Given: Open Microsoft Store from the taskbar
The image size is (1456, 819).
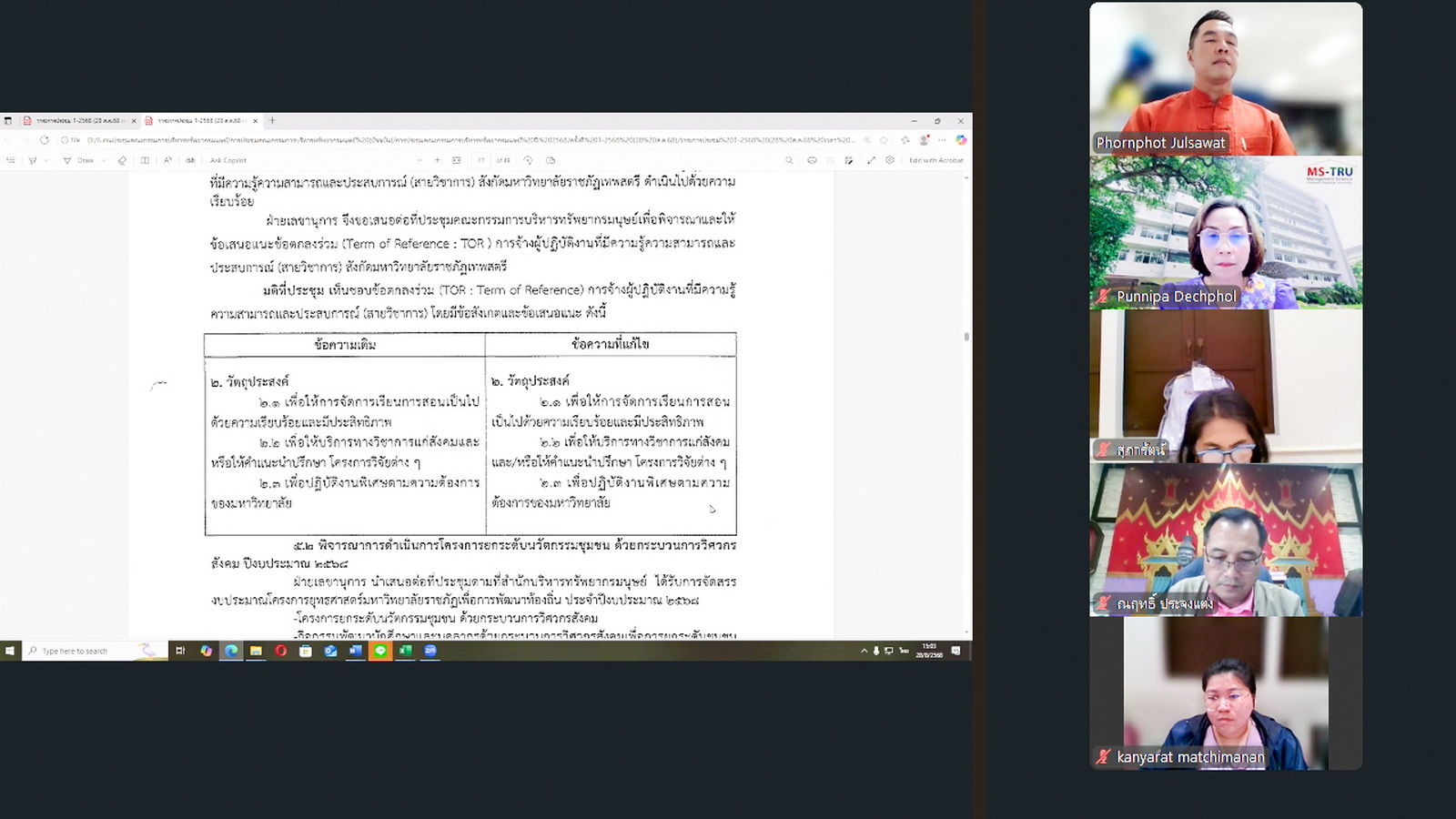Looking at the screenshot, I should [x=306, y=651].
